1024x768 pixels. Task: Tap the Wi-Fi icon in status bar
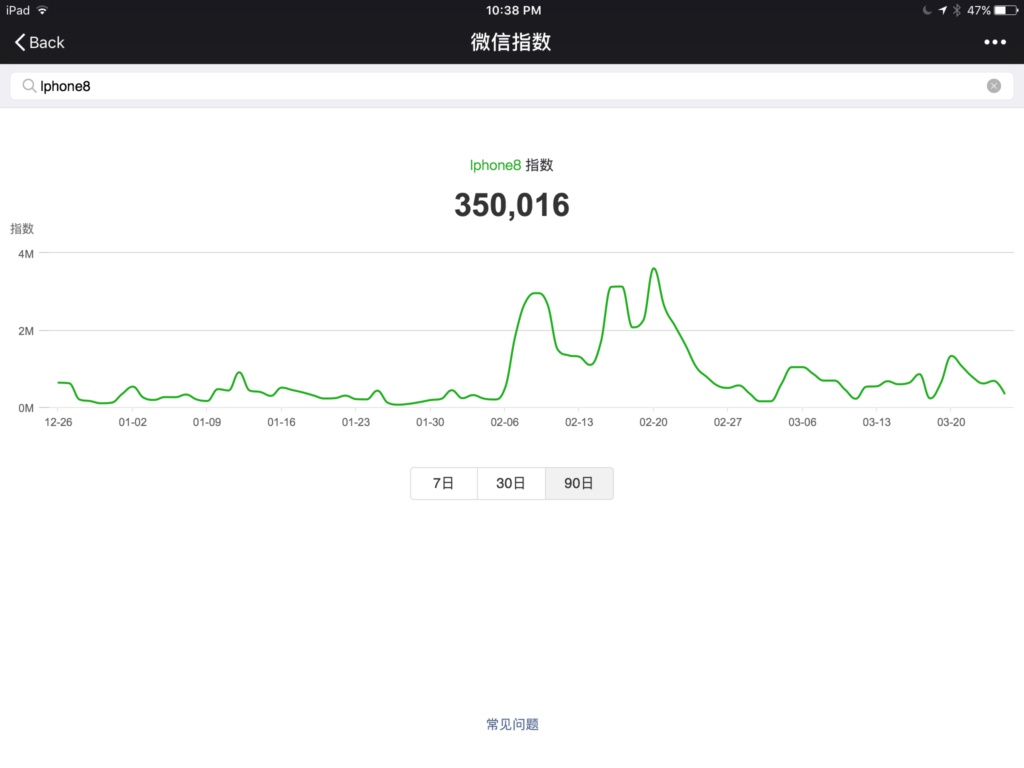(42, 10)
